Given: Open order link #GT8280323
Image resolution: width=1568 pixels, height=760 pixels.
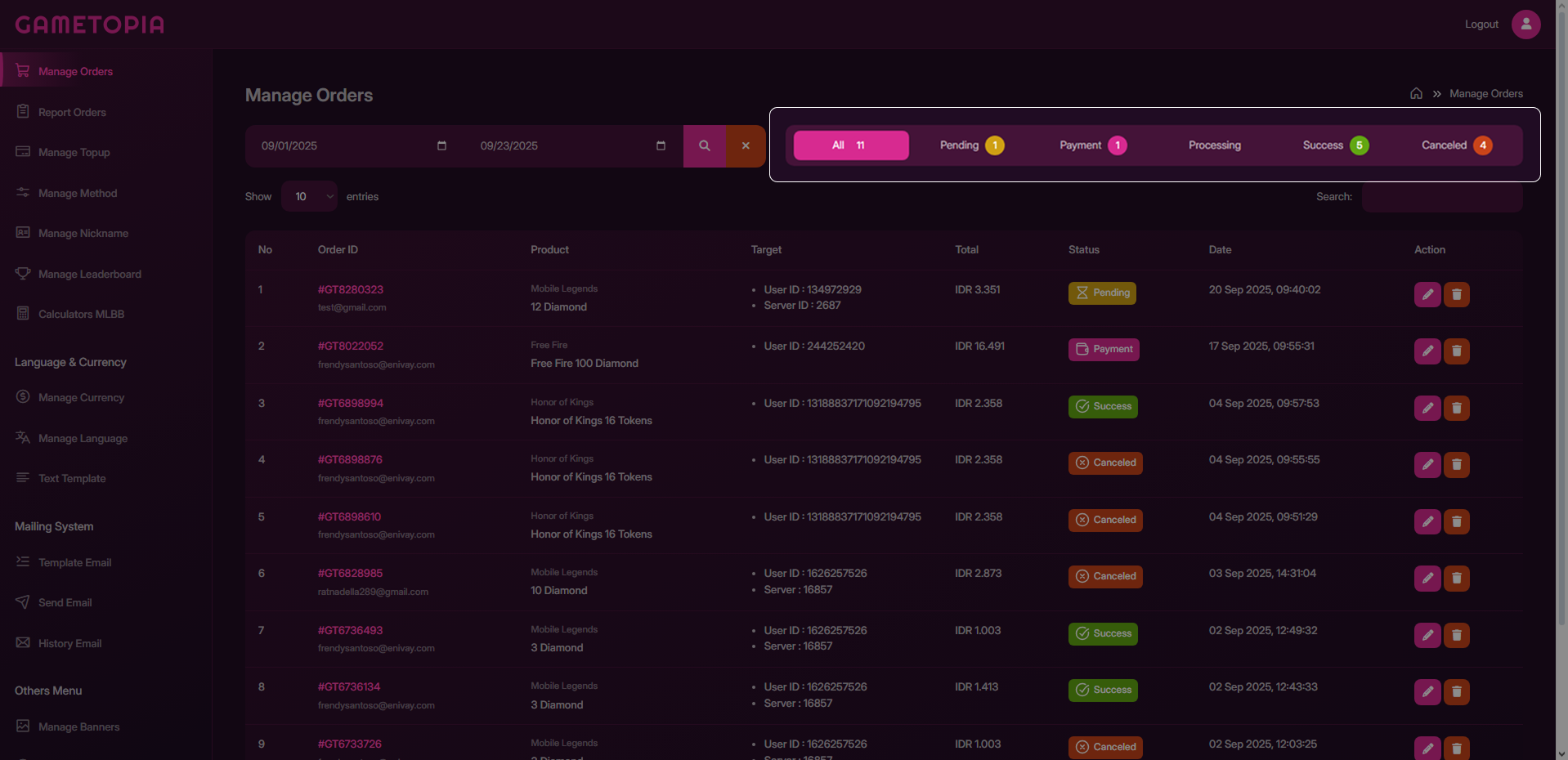Looking at the screenshot, I should point(350,289).
